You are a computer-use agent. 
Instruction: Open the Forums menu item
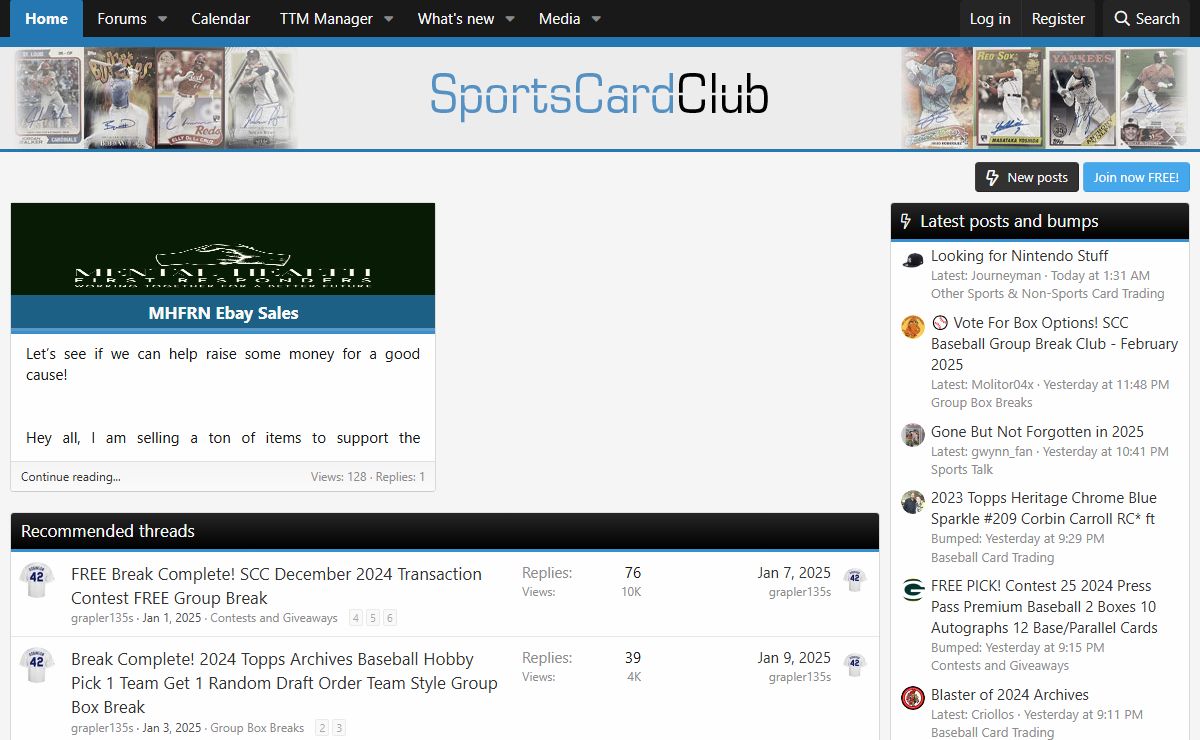point(122,18)
